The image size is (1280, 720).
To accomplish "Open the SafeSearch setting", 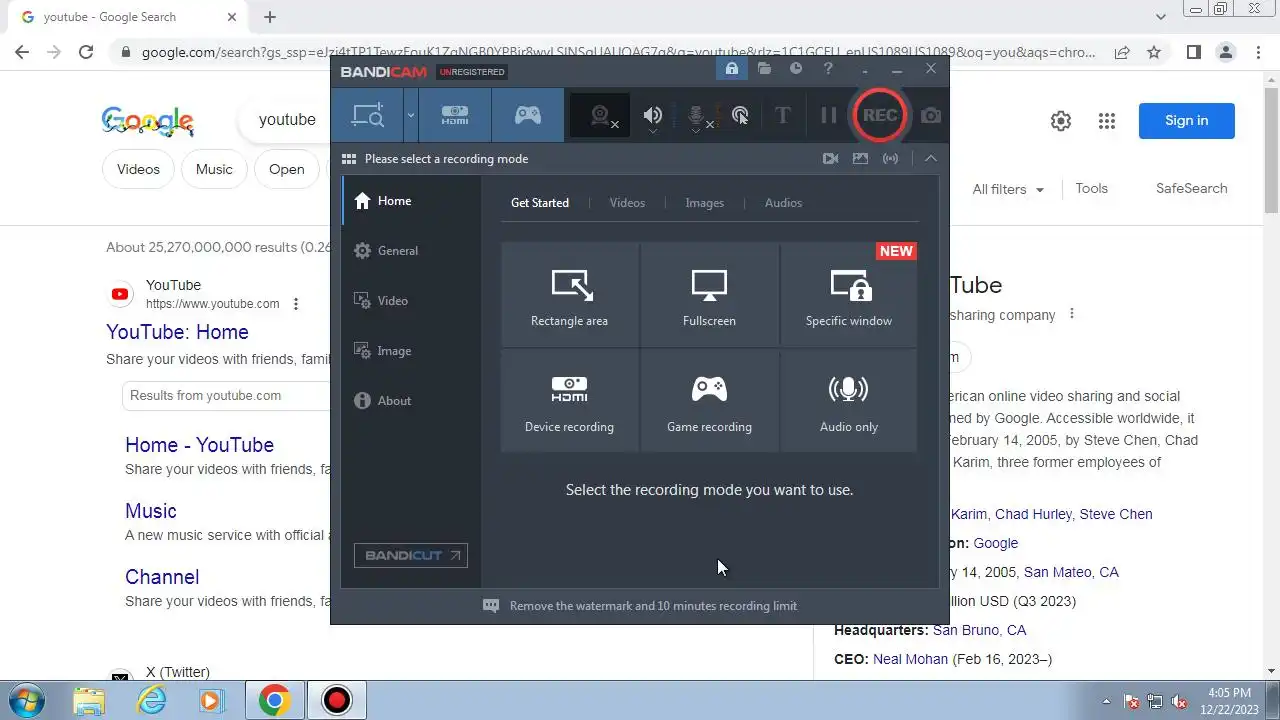I will coord(1192,188).
